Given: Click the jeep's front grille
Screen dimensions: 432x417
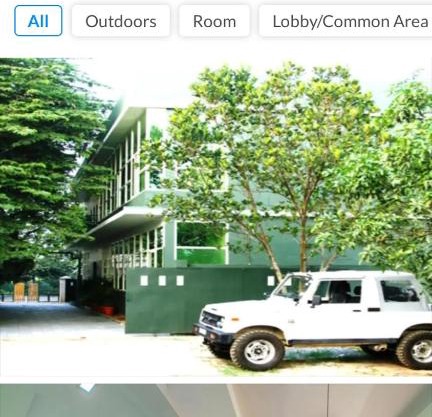Looking at the screenshot, I should pyautogui.click(x=211, y=320).
